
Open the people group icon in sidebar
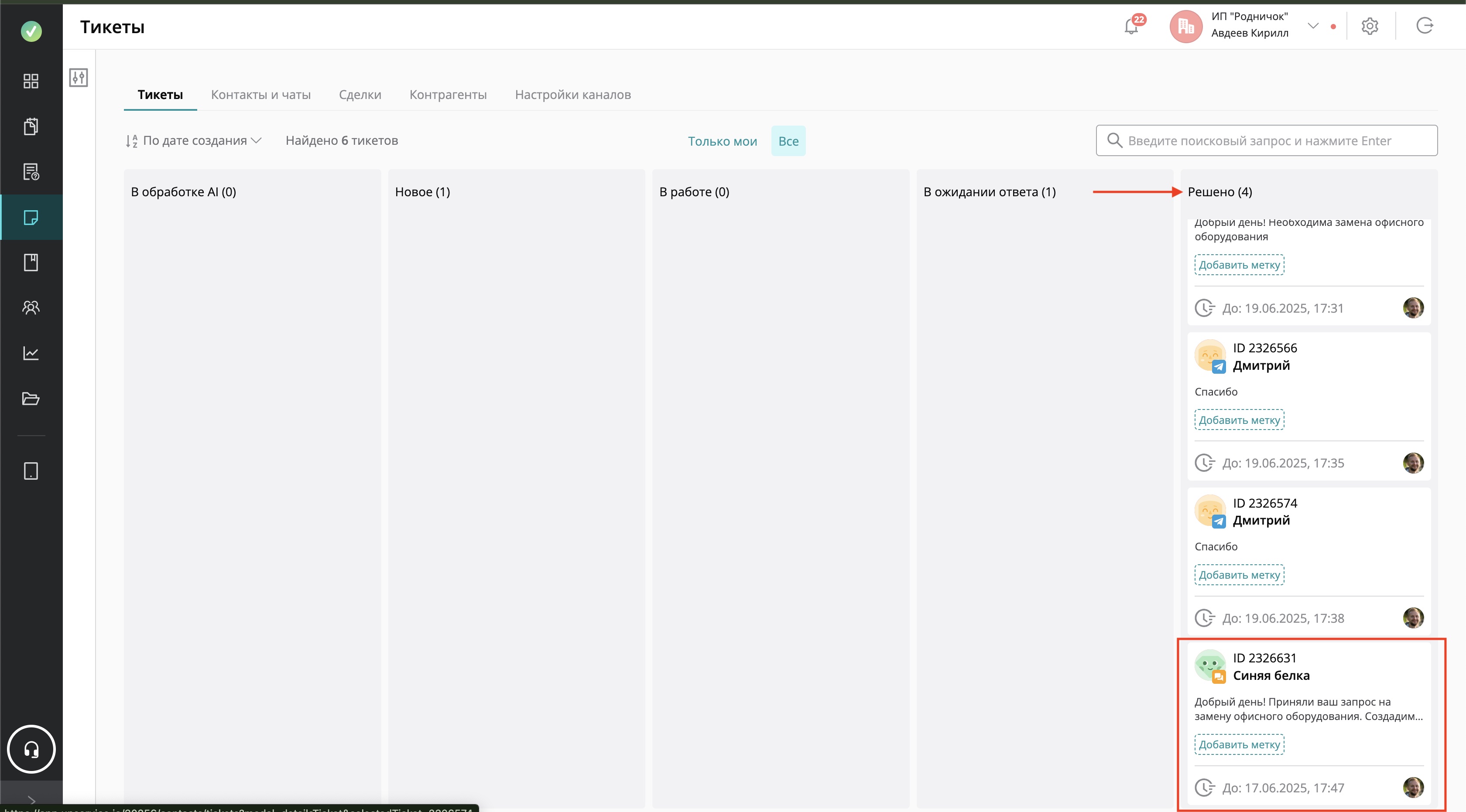click(31, 307)
